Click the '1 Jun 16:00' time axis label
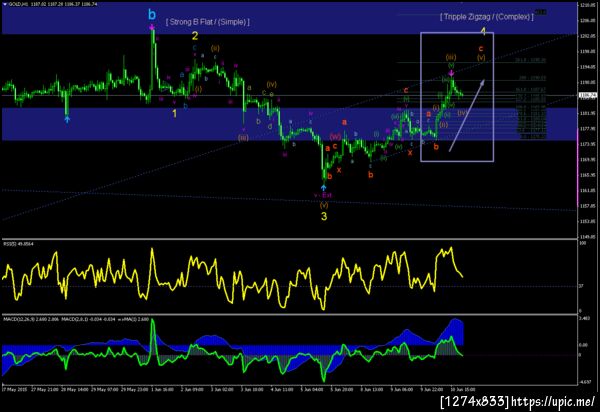Viewport: 600px width, 412px height. (x=164, y=389)
